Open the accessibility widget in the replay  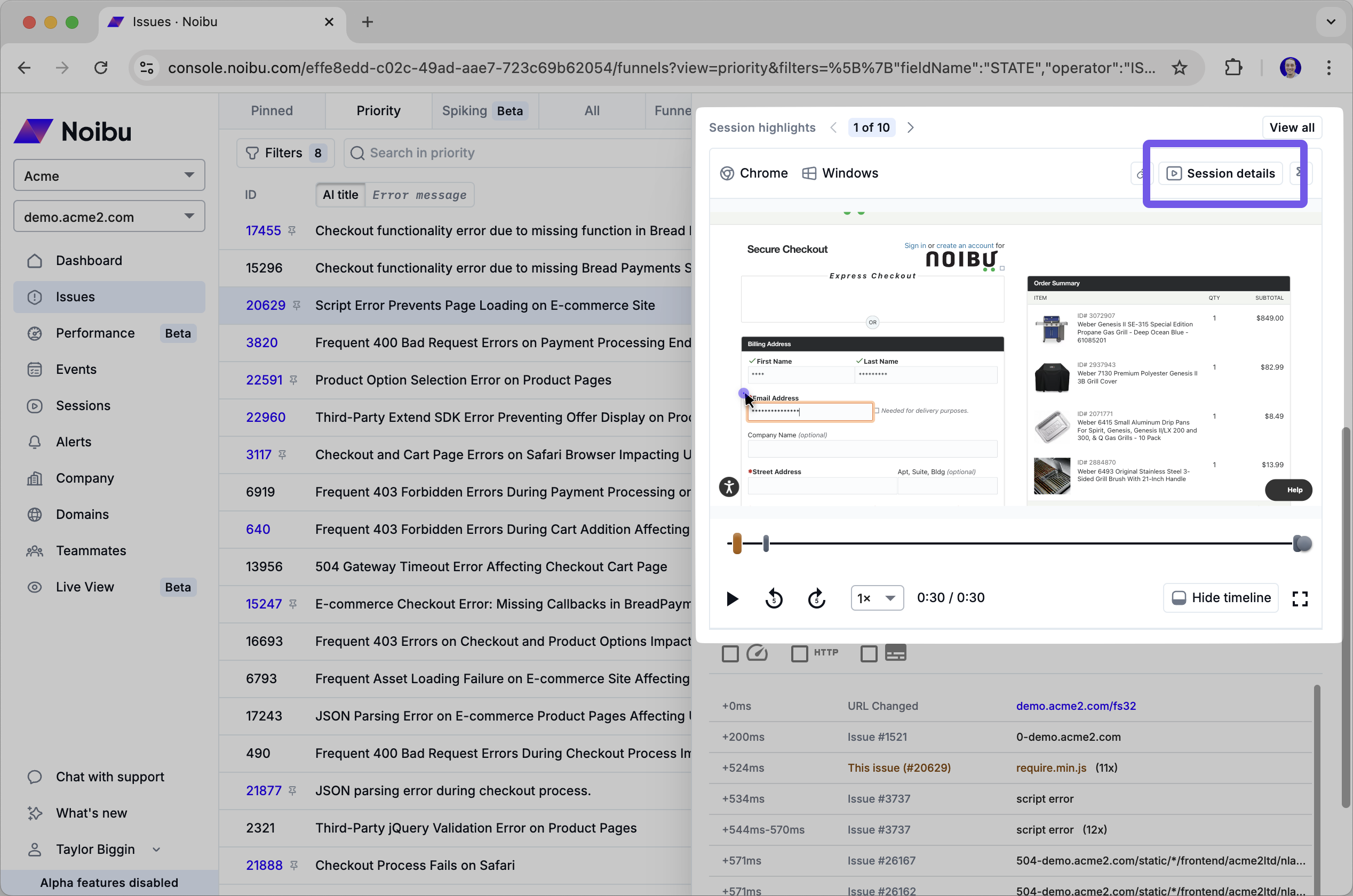coord(729,487)
